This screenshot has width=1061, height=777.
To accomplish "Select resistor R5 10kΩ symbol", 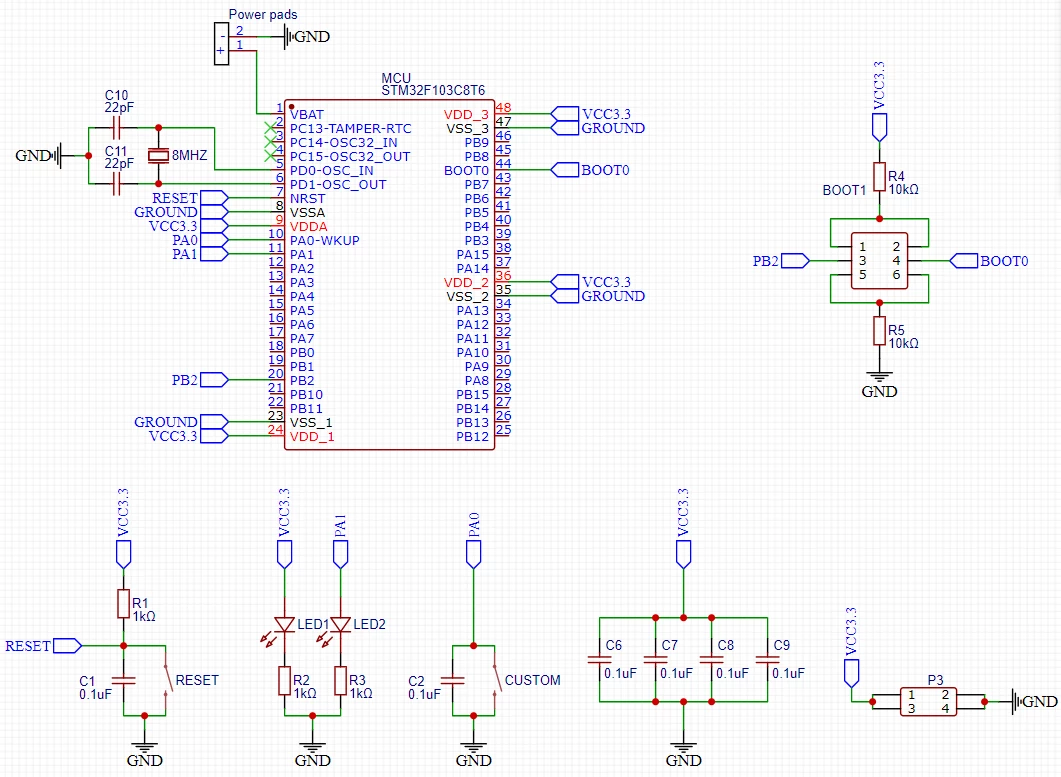I will point(879,331).
